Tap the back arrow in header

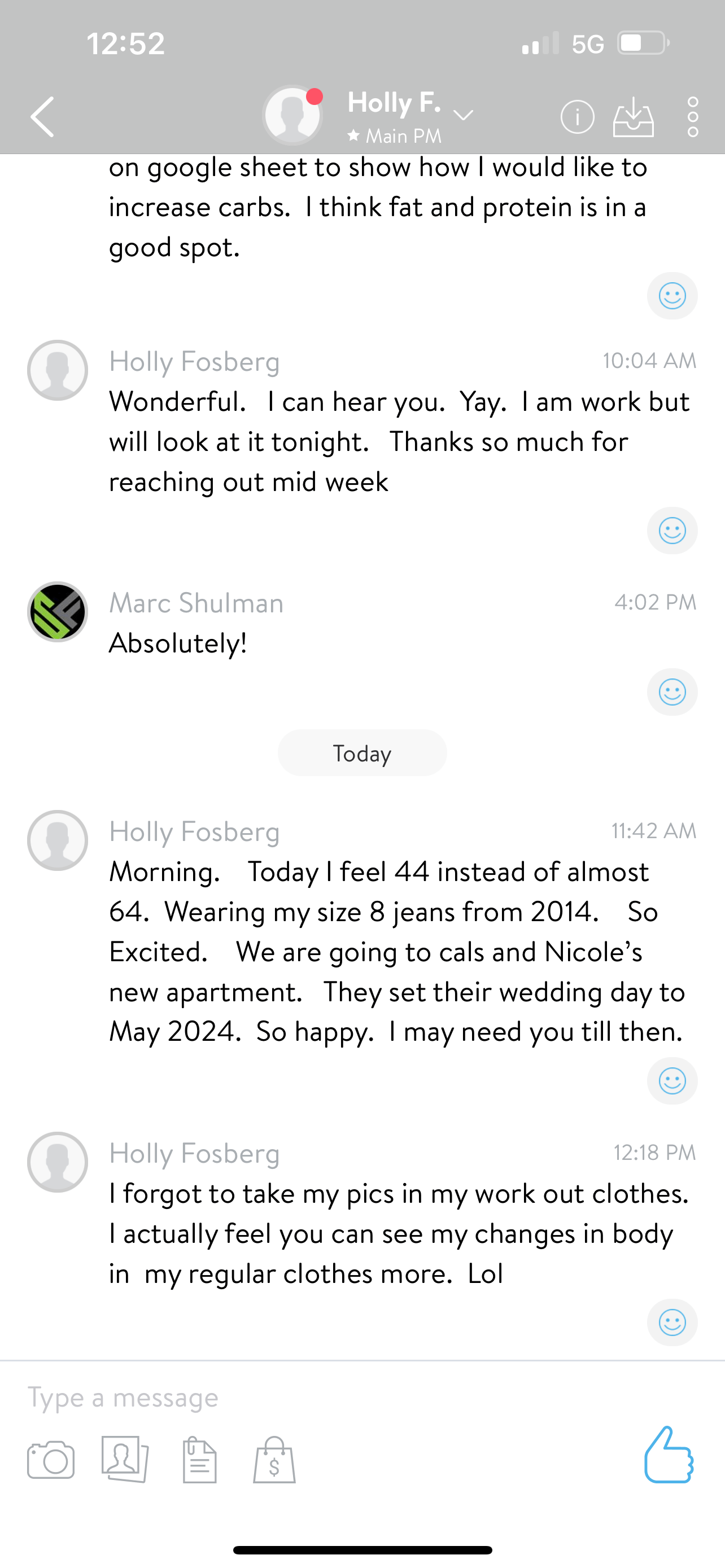[42, 116]
